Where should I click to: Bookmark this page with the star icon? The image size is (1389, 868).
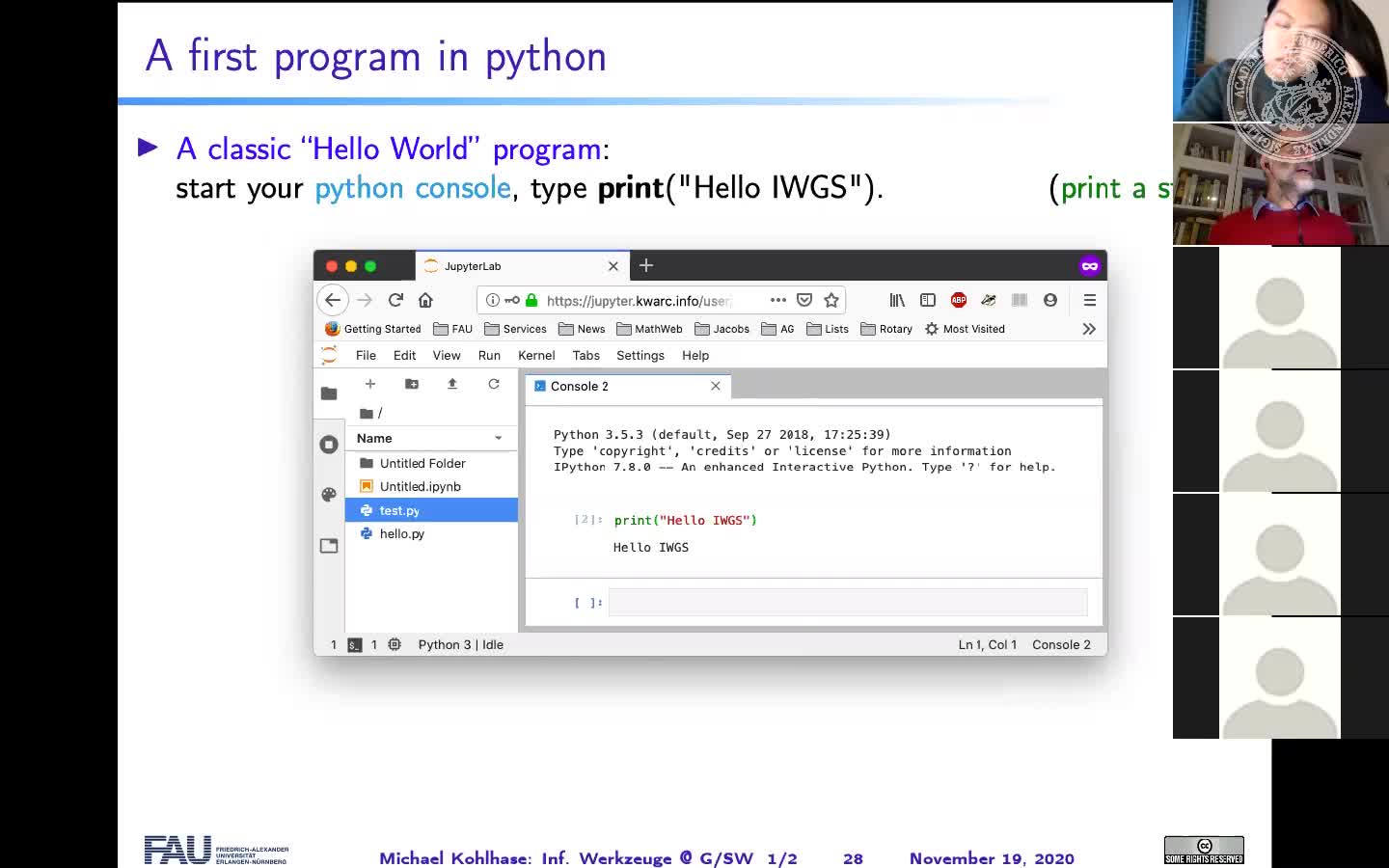[x=831, y=300]
